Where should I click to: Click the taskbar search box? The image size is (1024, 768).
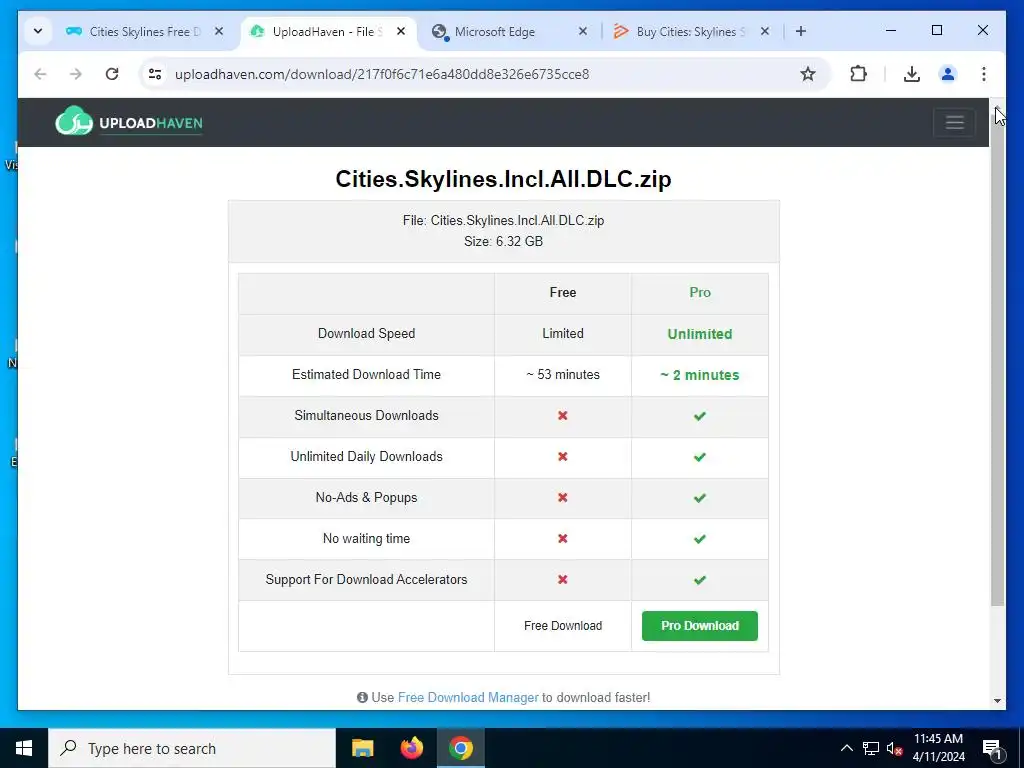tap(192, 748)
